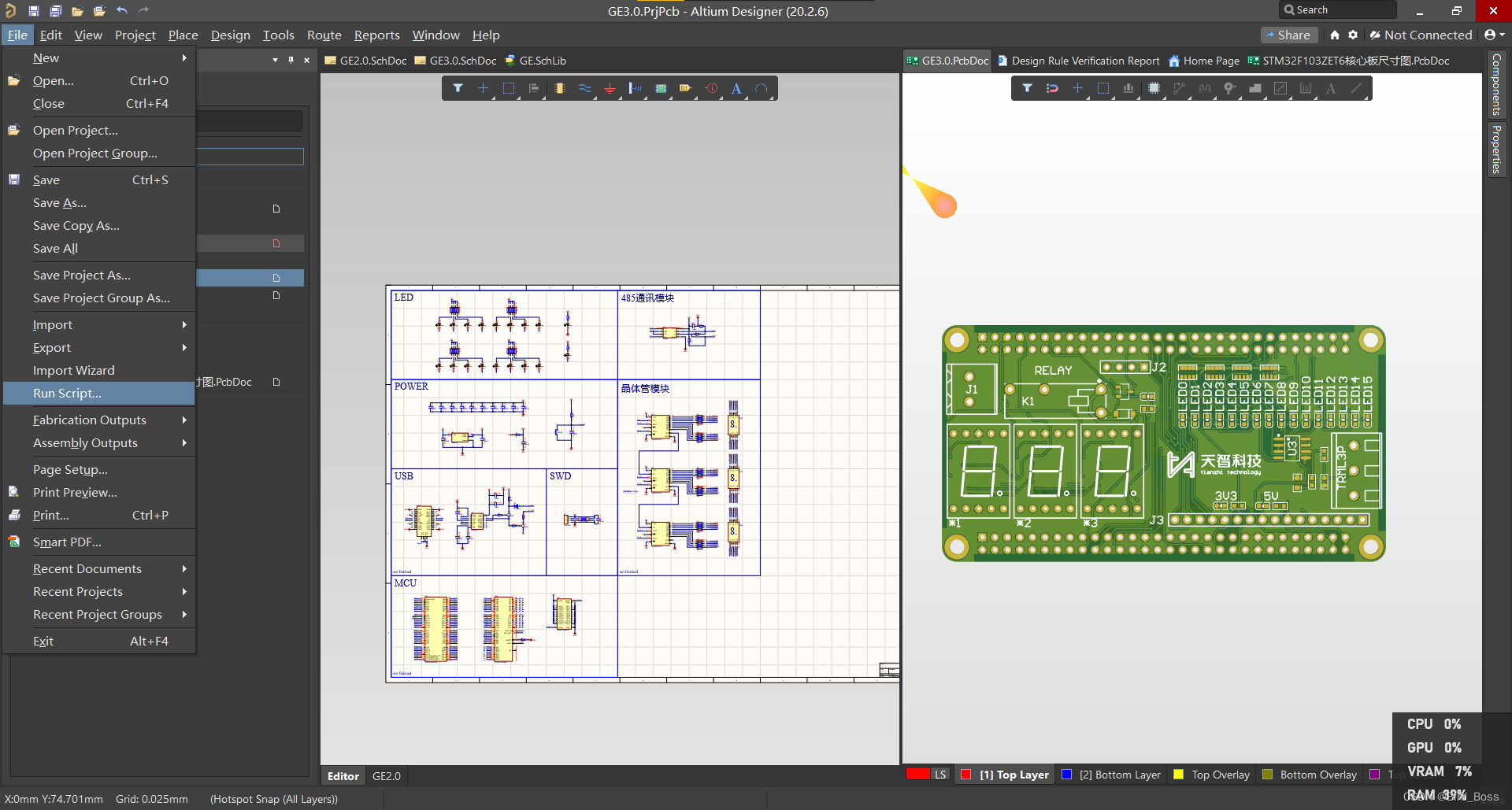Select Smart PDF menu entry
The image size is (1512, 810).
(98, 542)
